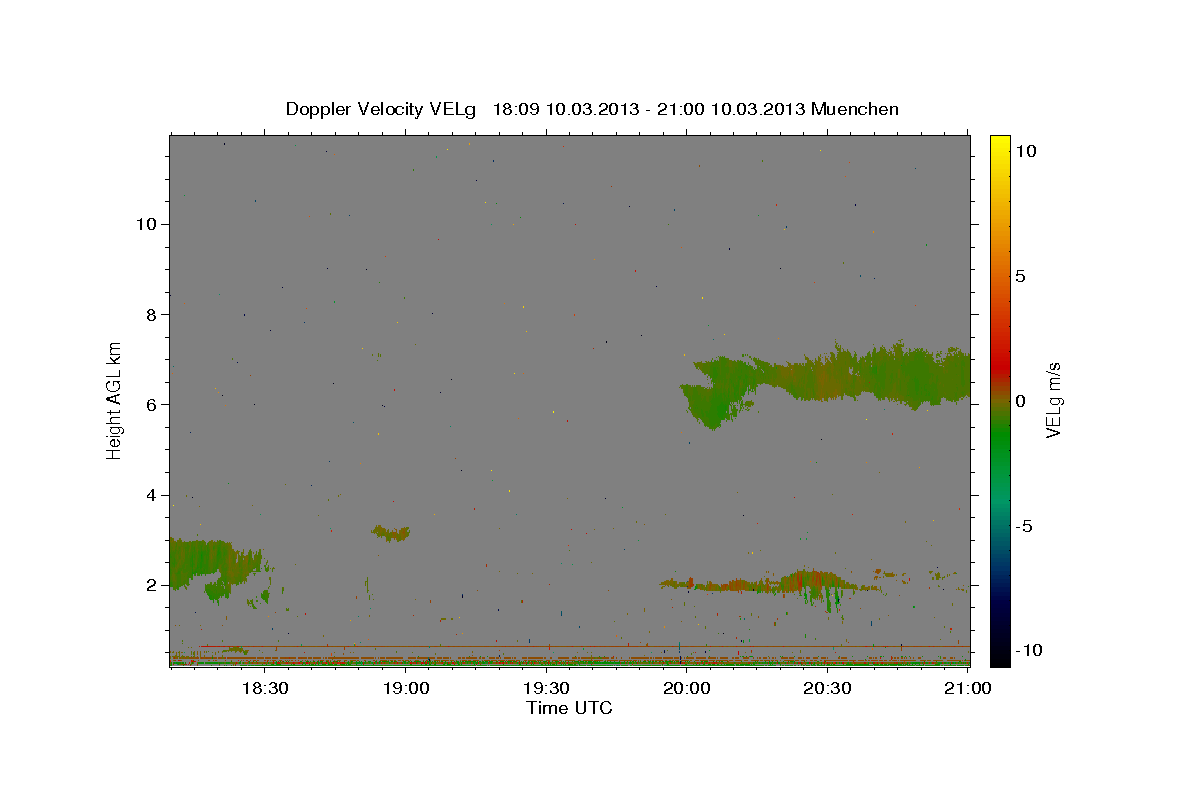Click the colorbar value 10
1200x800 pixels.
click(1025, 151)
